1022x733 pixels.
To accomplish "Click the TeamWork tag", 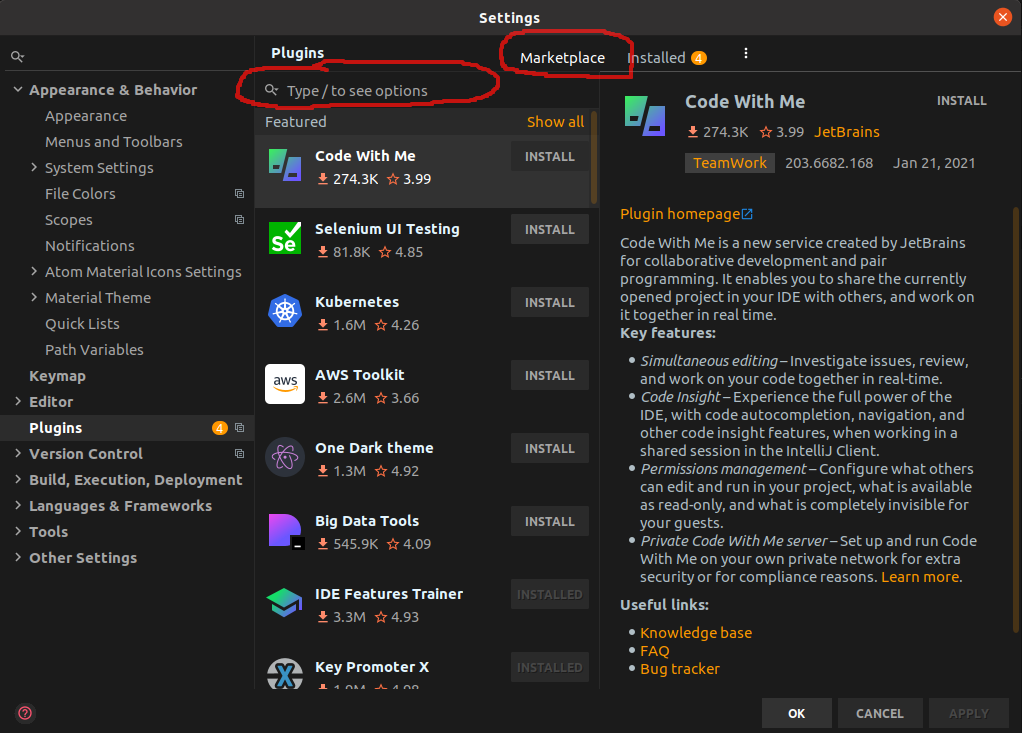I will click(730, 163).
